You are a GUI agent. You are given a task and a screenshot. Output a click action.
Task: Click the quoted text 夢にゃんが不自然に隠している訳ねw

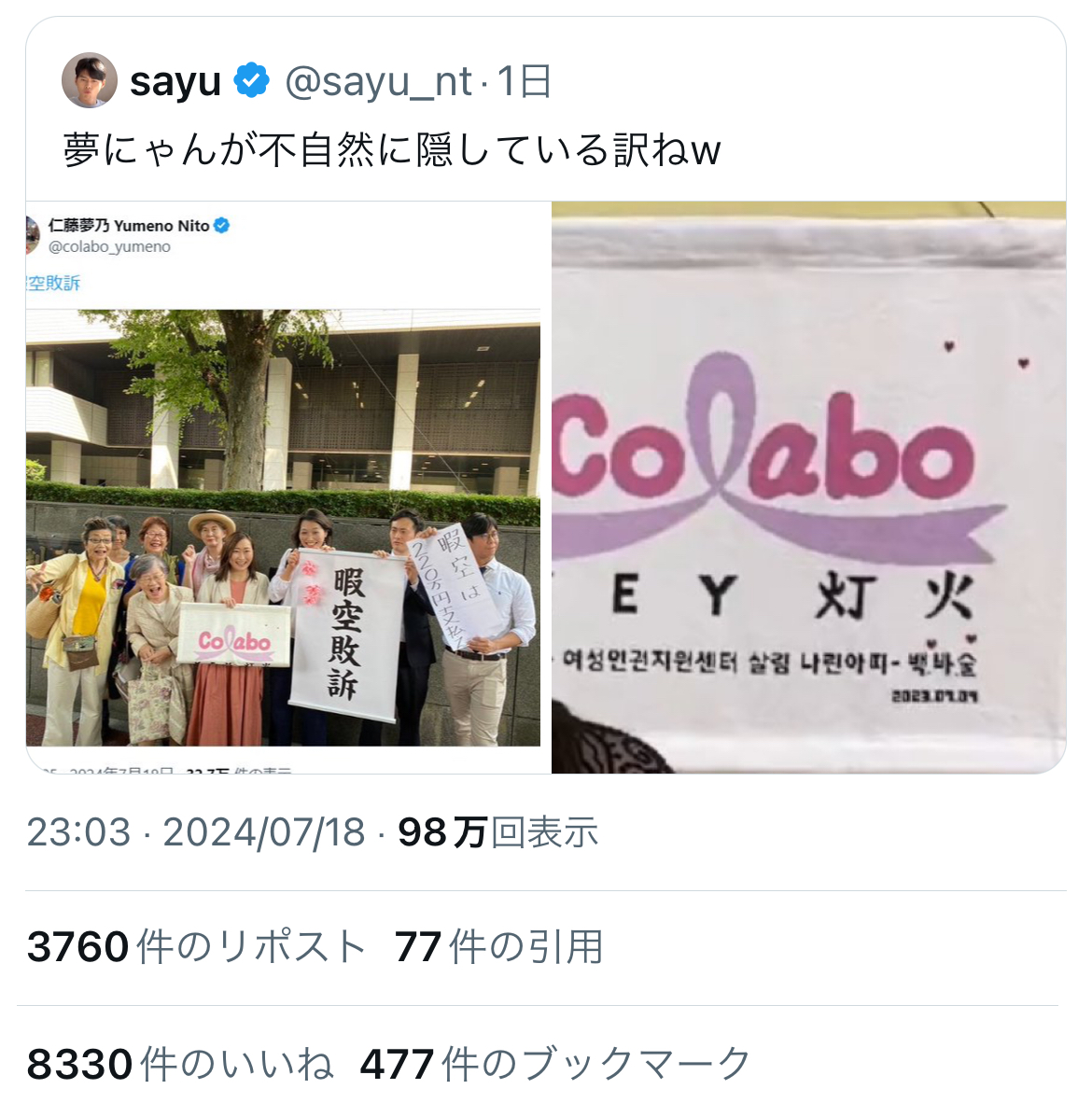pos(392,150)
